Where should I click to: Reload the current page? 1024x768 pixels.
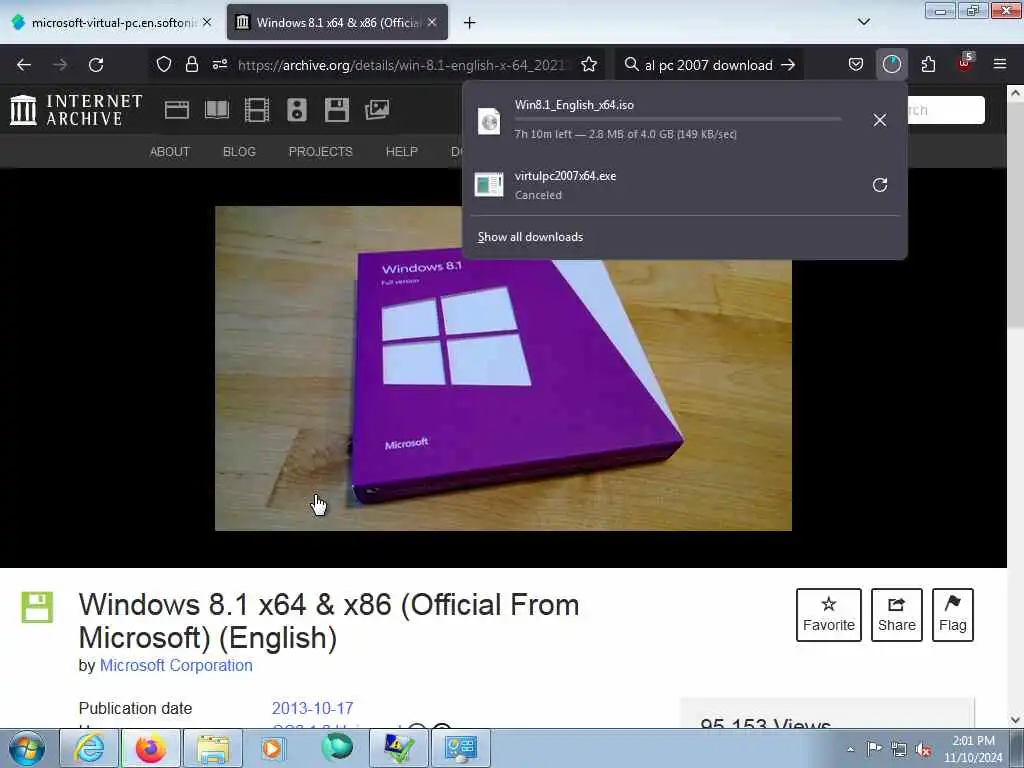pos(96,65)
